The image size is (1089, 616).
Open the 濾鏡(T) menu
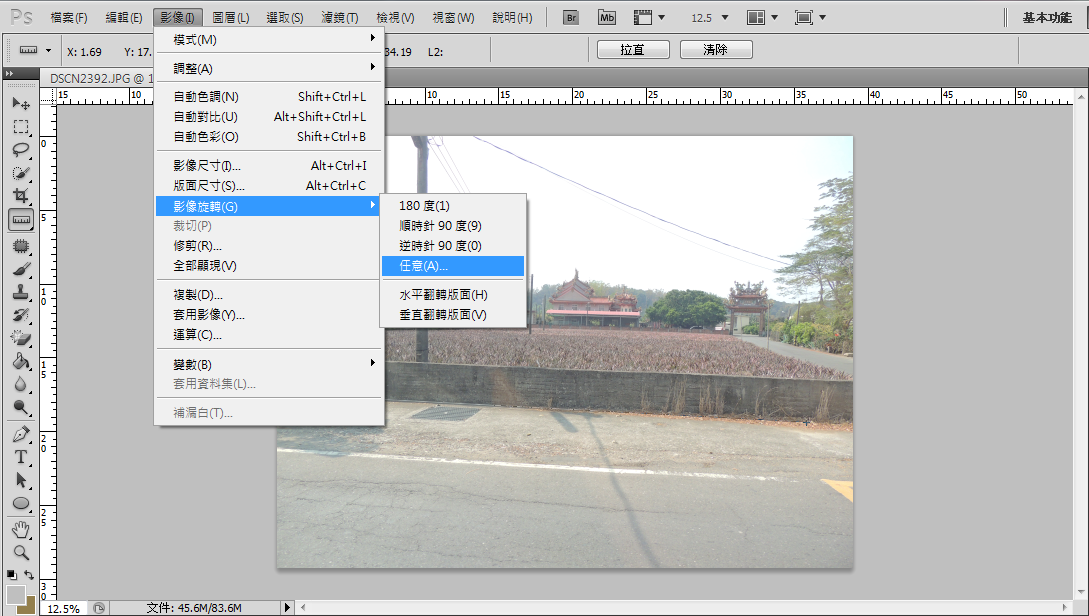(340, 17)
